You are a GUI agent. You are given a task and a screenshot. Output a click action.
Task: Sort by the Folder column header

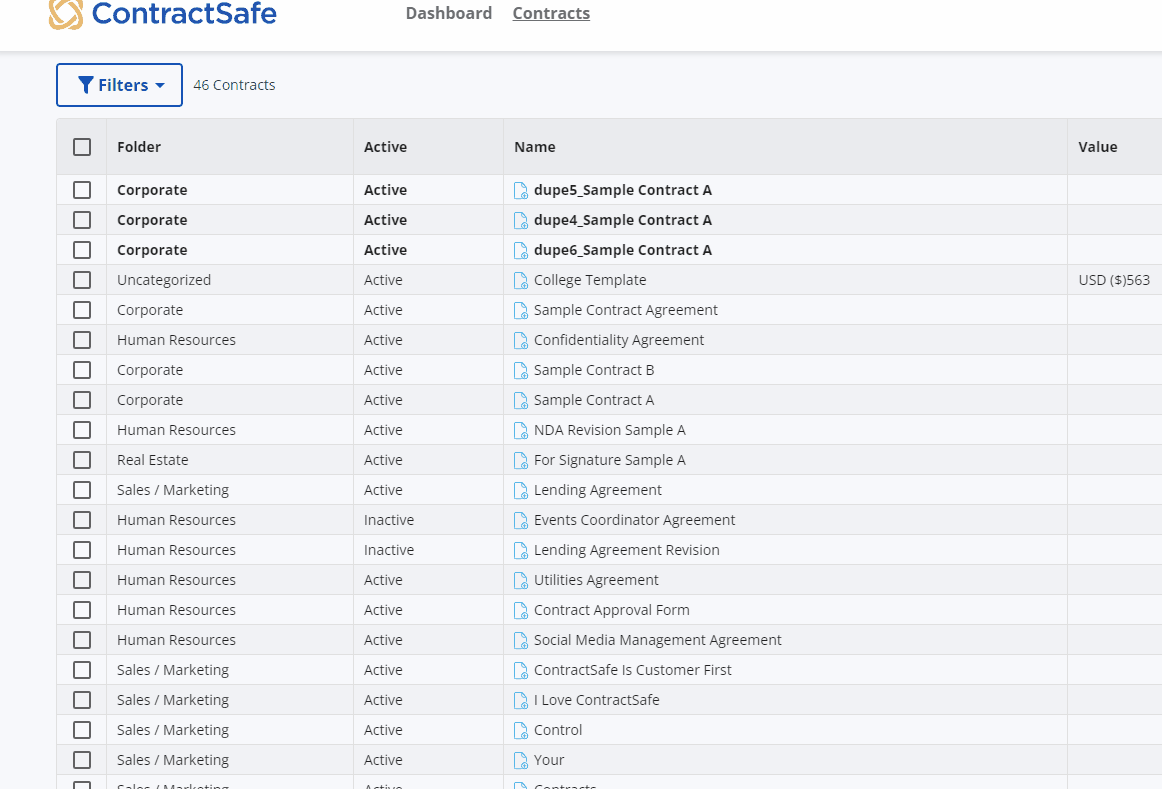coord(139,147)
